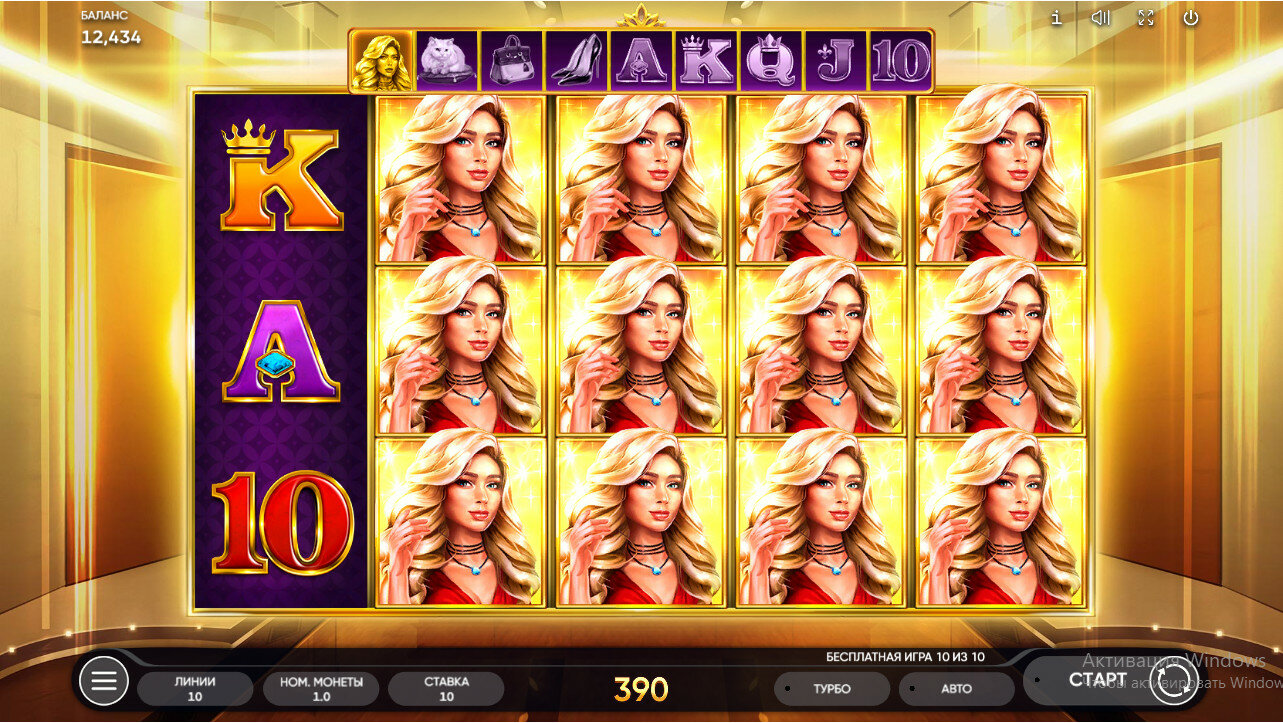Viewport: 1283px width, 723px height.
Task: Enable ТУРБО mode
Action: click(832, 689)
